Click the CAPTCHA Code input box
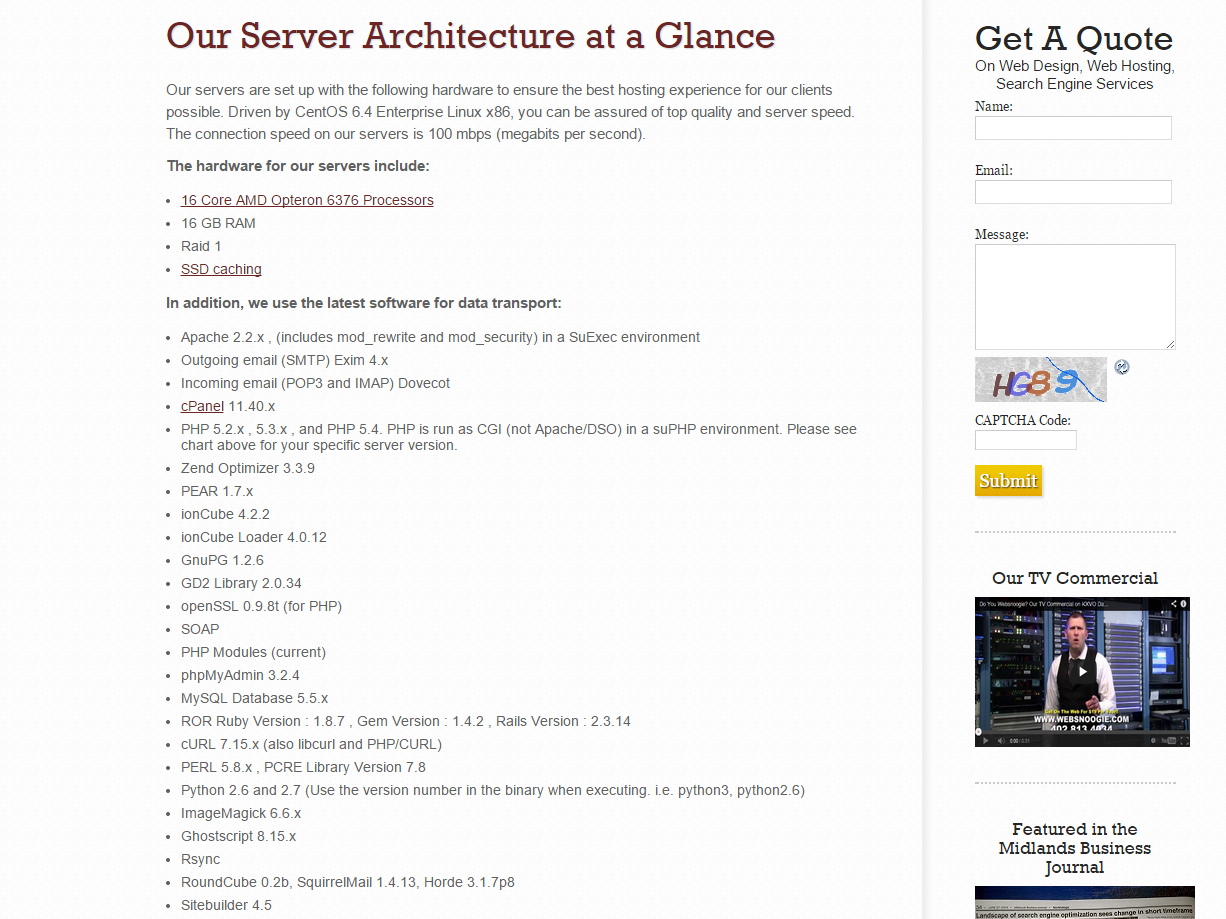The image size is (1226, 919). coord(1025,440)
